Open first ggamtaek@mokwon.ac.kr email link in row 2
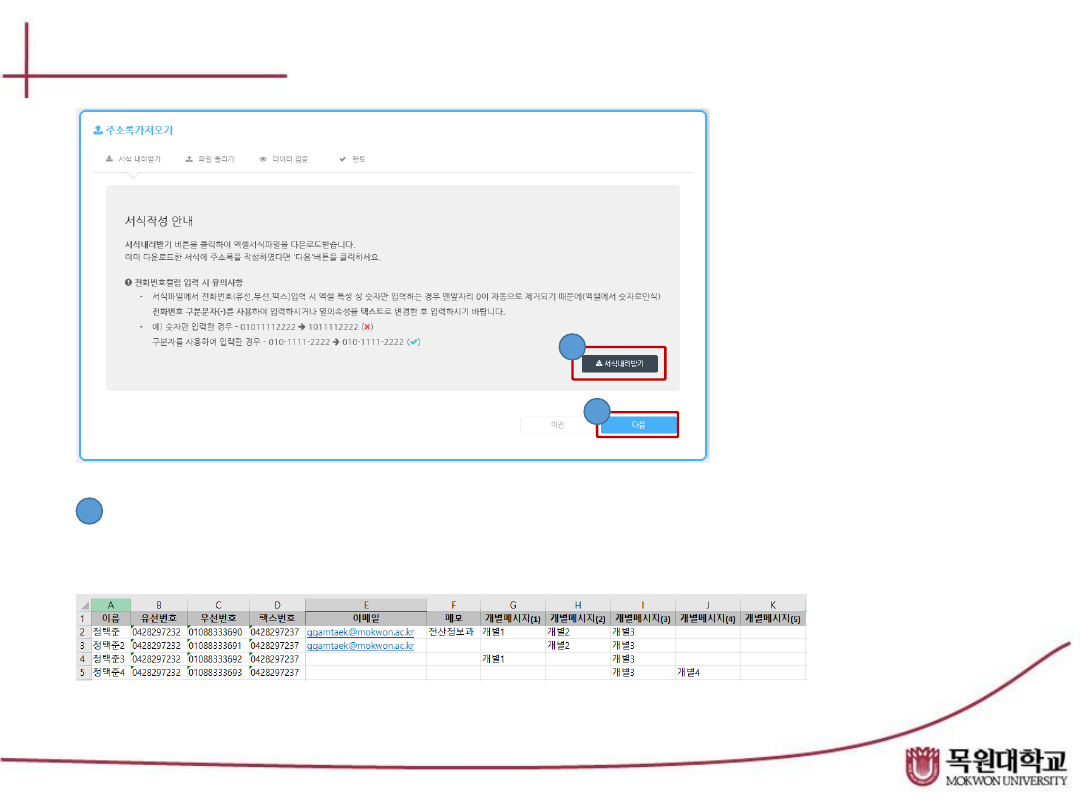This screenshot has width=1080, height=810. click(x=360, y=632)
